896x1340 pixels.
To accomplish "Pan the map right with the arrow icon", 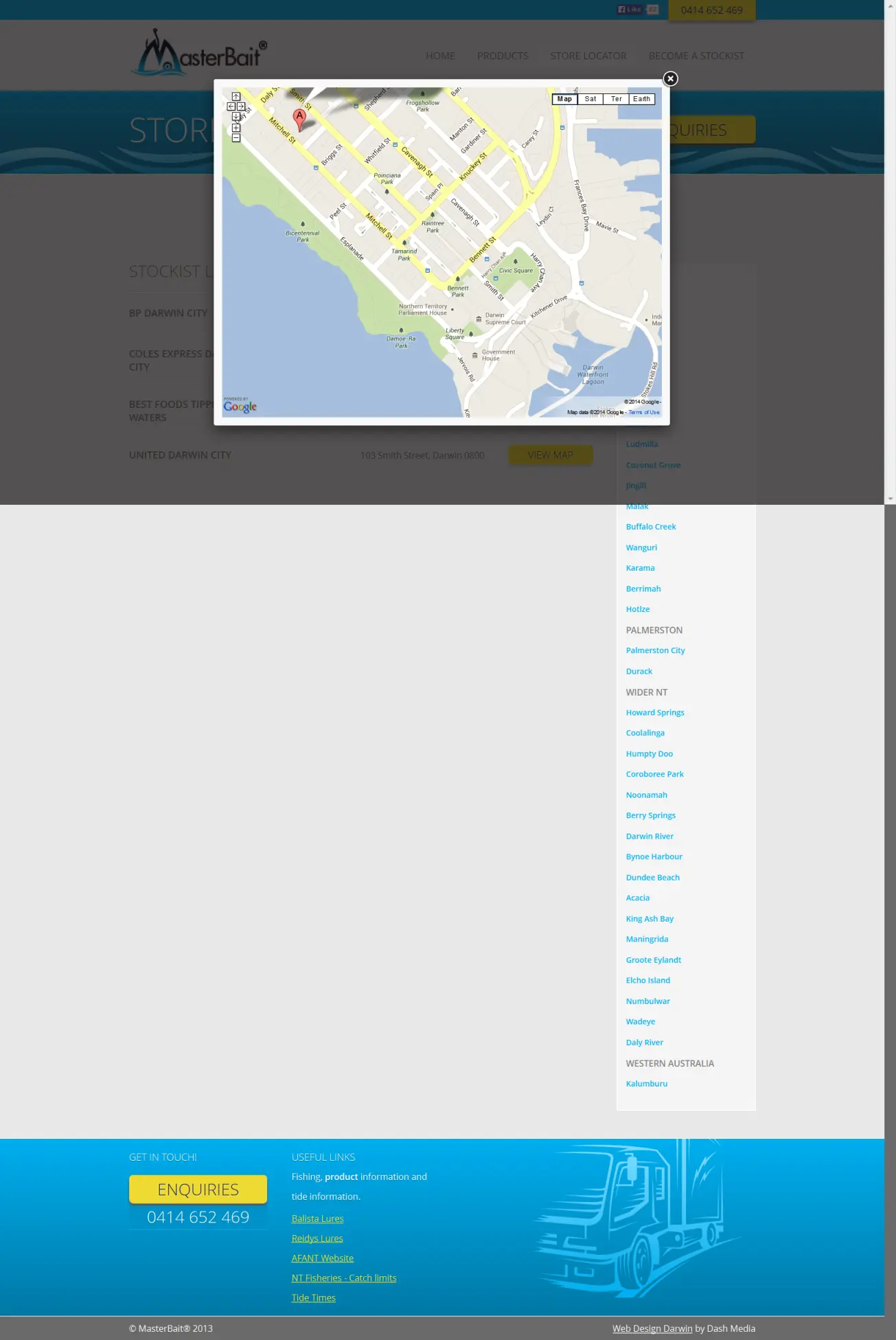I will 241,106.
